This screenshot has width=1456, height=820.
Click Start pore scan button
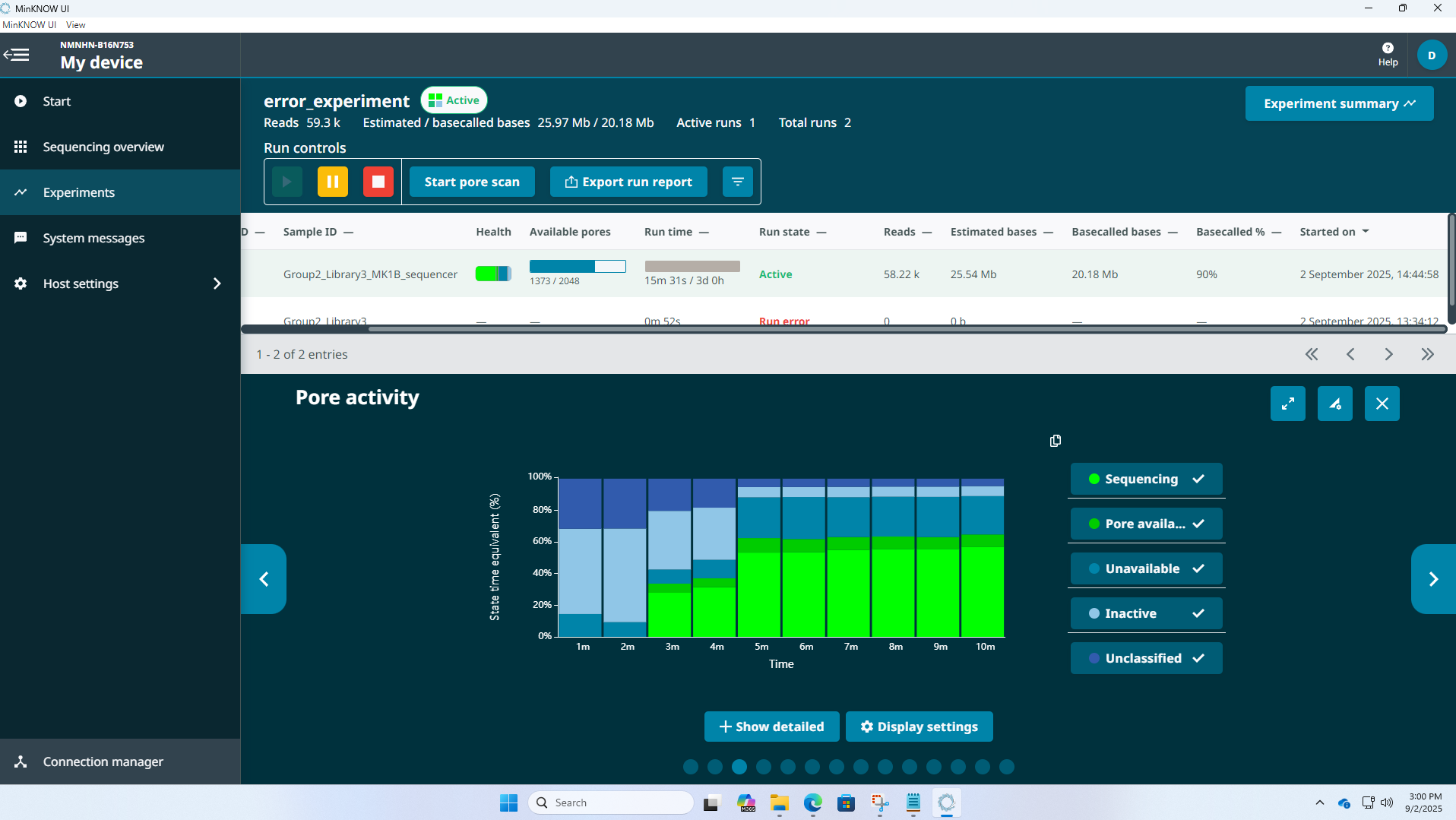click(472, 182)
